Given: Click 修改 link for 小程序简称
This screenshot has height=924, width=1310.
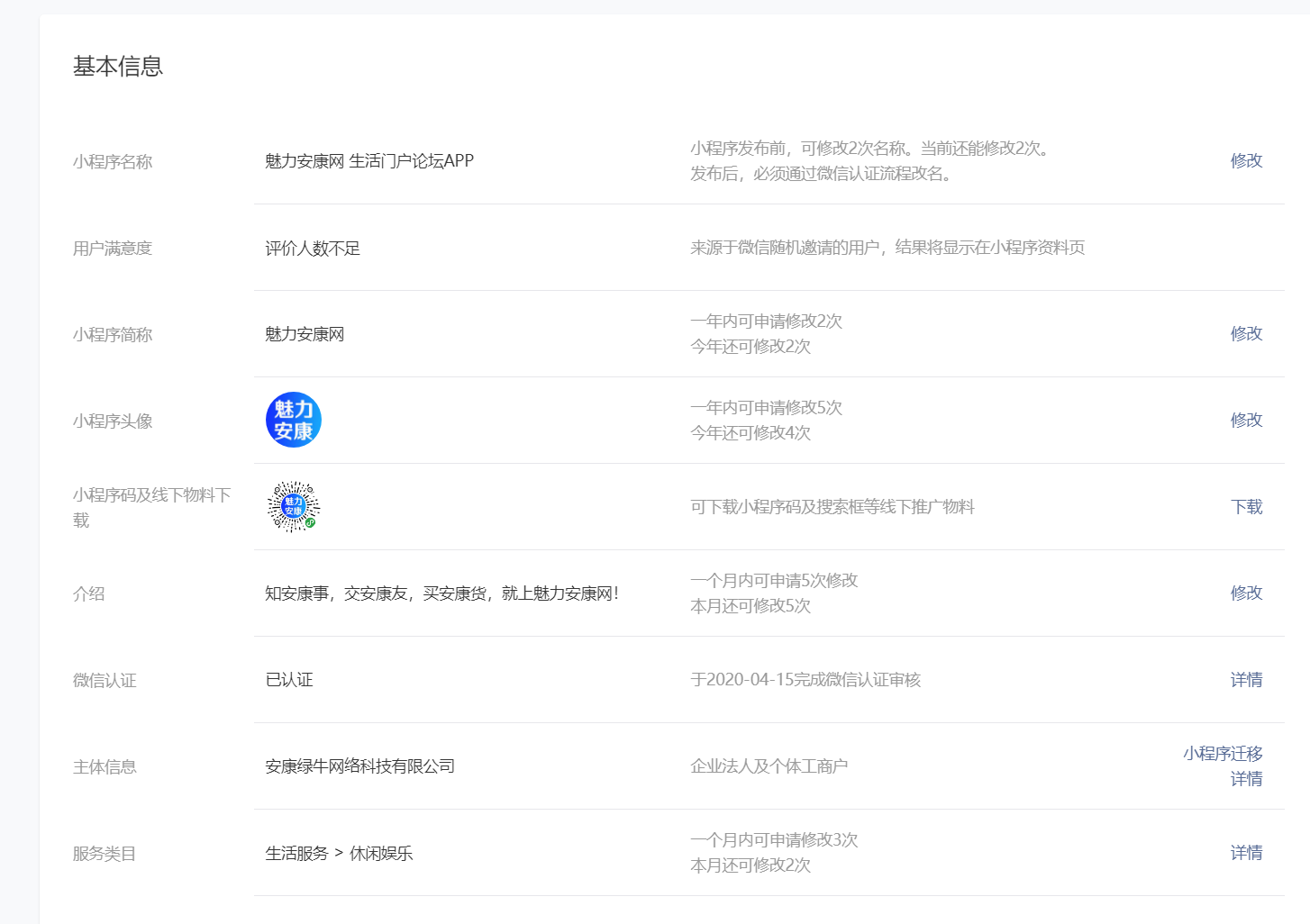Looking at the screenshot, I should [1246, 334].
